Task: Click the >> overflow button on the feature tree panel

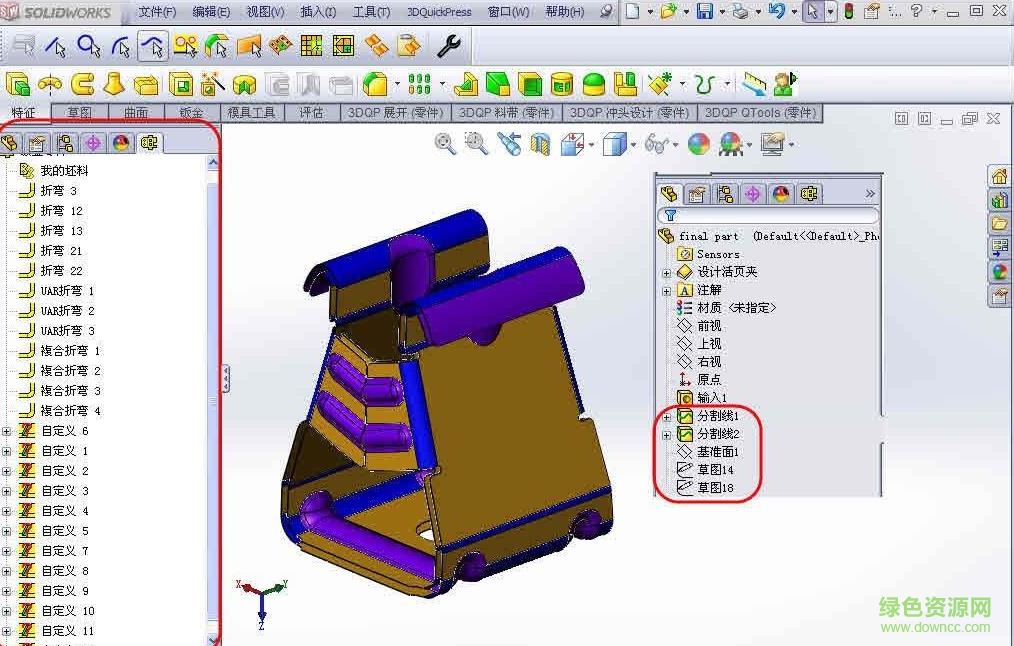Action: coord(870,193)
